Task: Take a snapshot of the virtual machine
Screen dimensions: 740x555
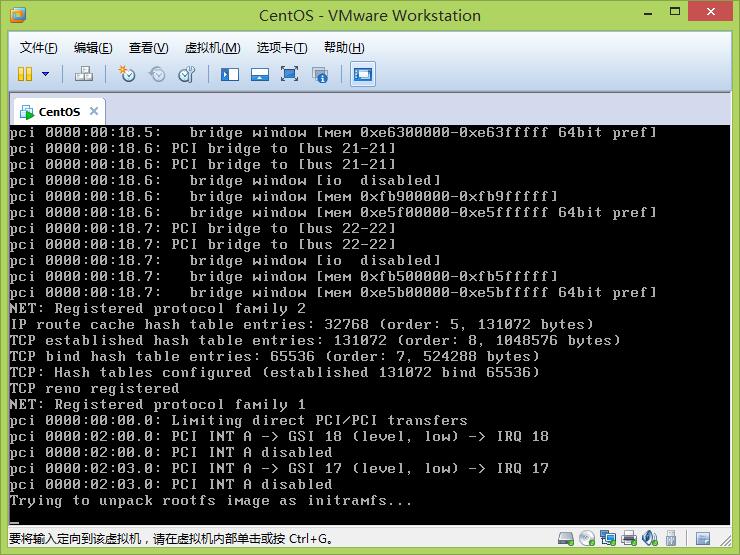Action: coord(127,74)
